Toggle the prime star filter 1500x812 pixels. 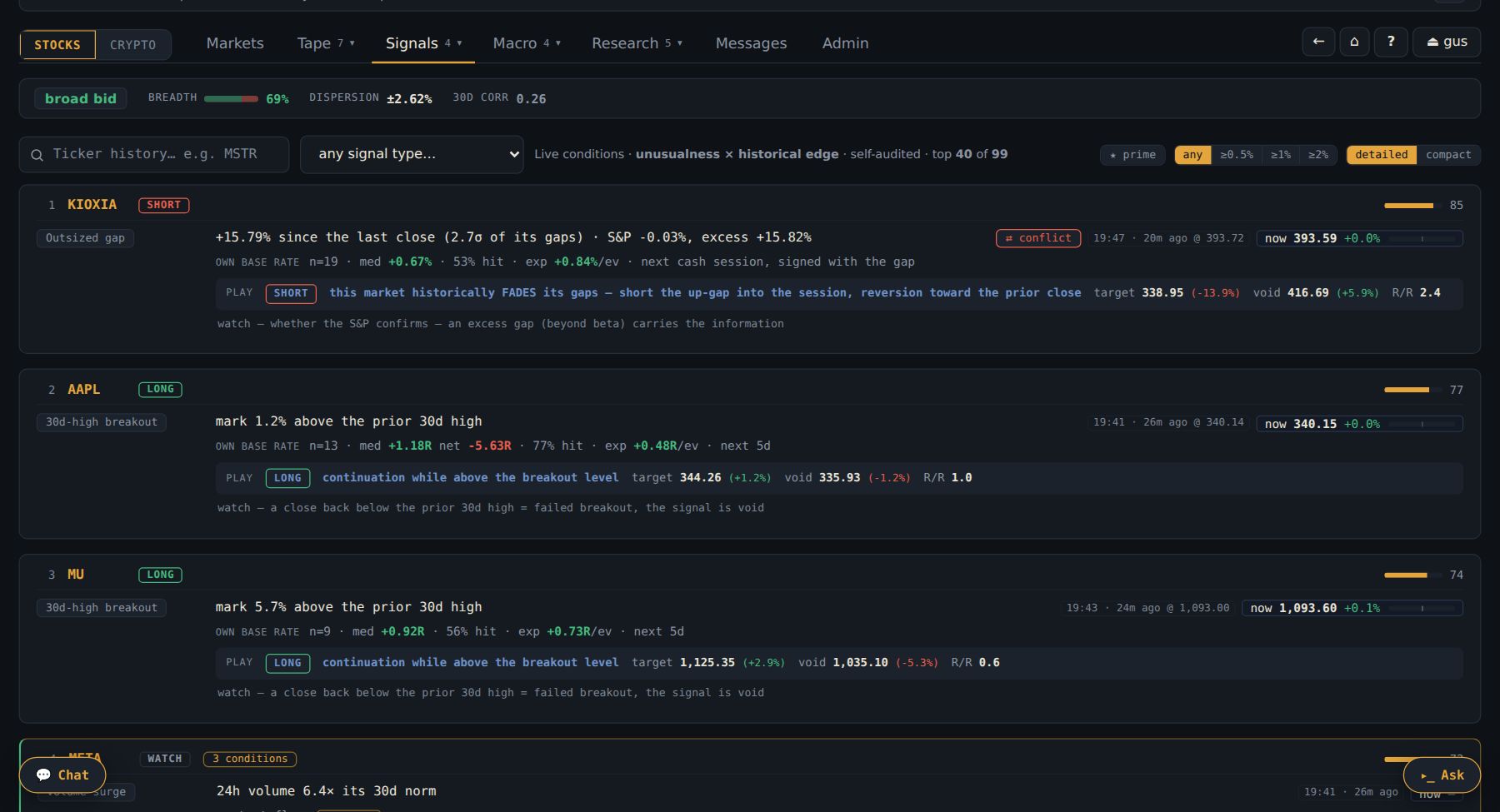click(x=1132, y=155)
